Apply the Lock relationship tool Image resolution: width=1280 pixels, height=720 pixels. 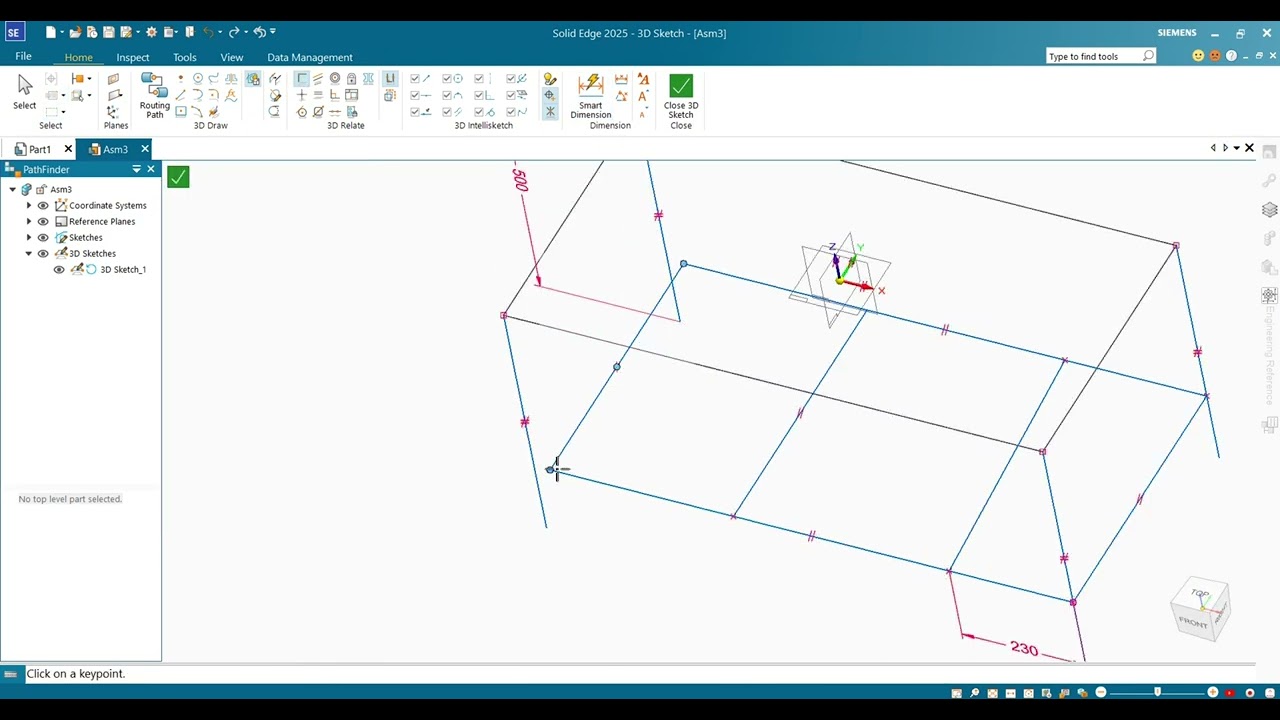[x=351, y=78]
